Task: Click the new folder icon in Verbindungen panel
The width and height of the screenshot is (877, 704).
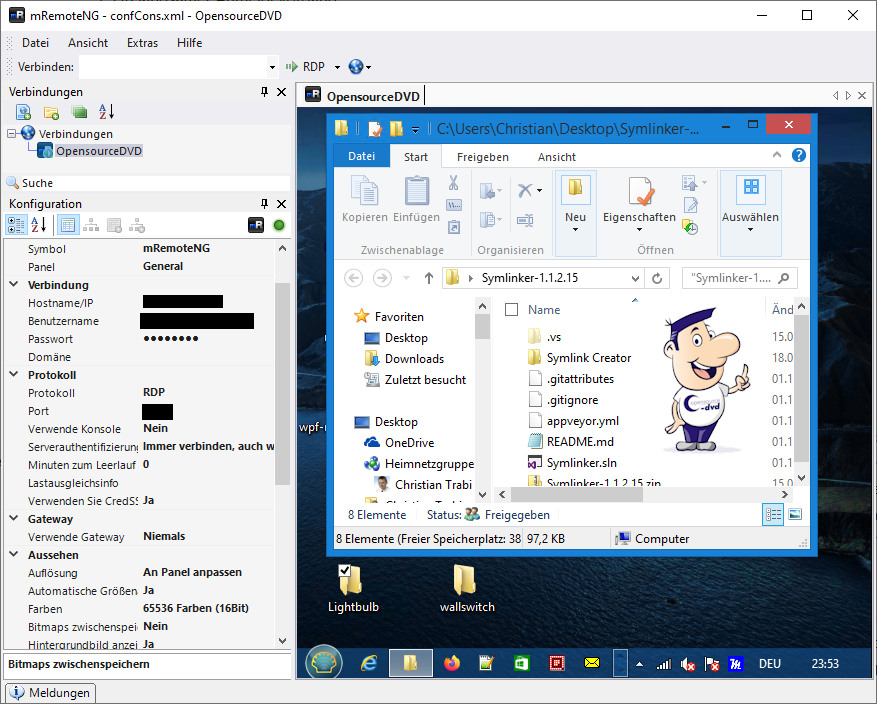Action: (51, 112)
